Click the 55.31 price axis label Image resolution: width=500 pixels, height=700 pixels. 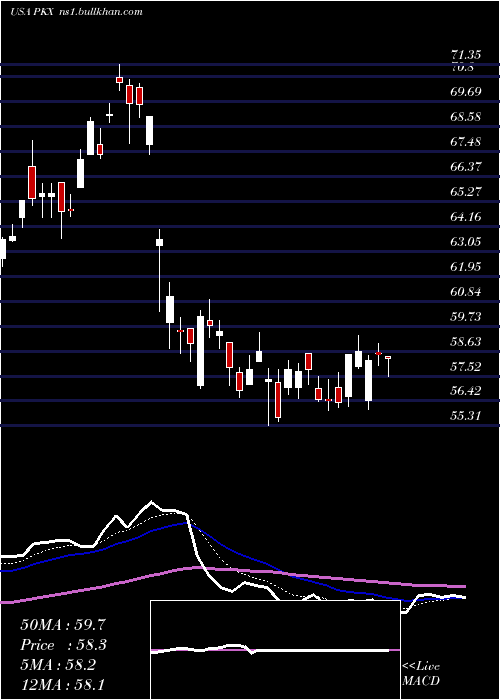click(466, 416)
